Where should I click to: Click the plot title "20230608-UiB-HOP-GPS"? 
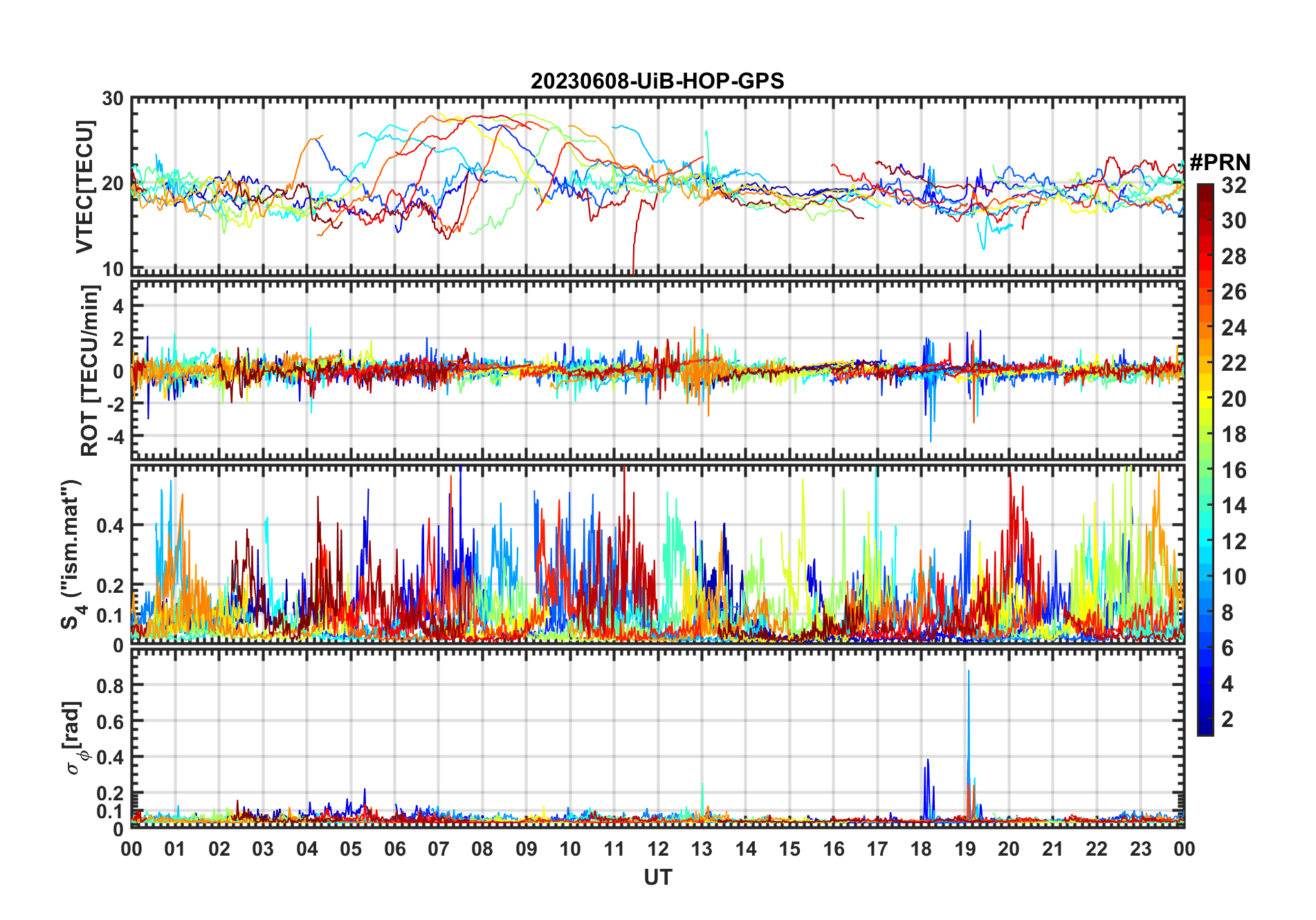[x=657, y=82]
